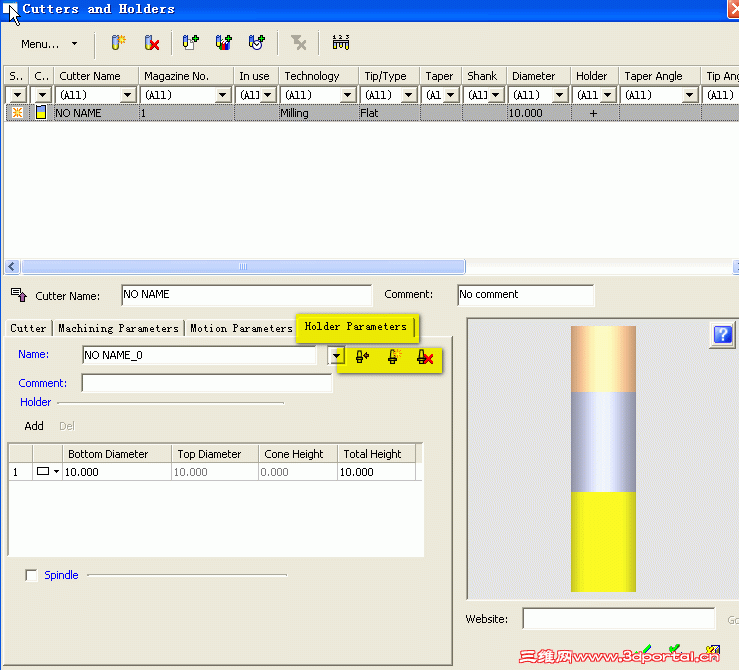739x670 pixels.
Task: Click the Flat tip type cell
Action: point(389,113)
